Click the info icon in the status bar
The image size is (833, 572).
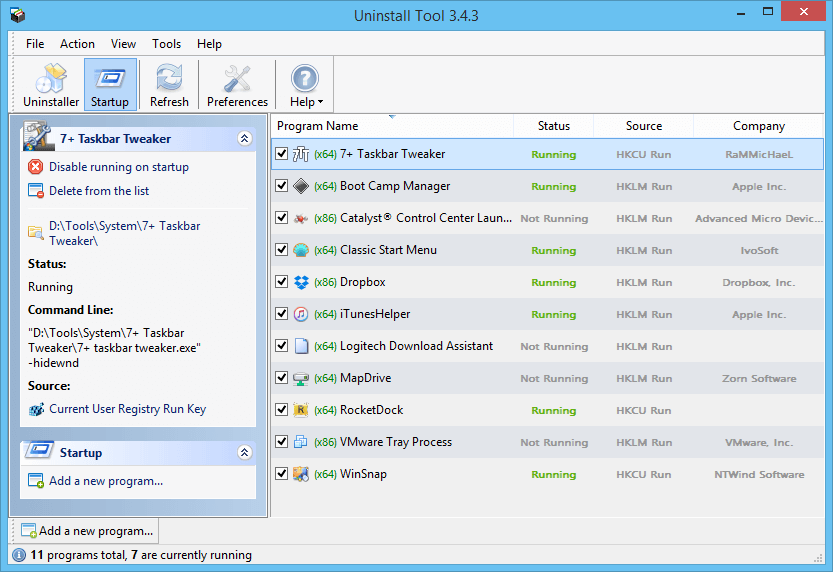coord(19,555)
